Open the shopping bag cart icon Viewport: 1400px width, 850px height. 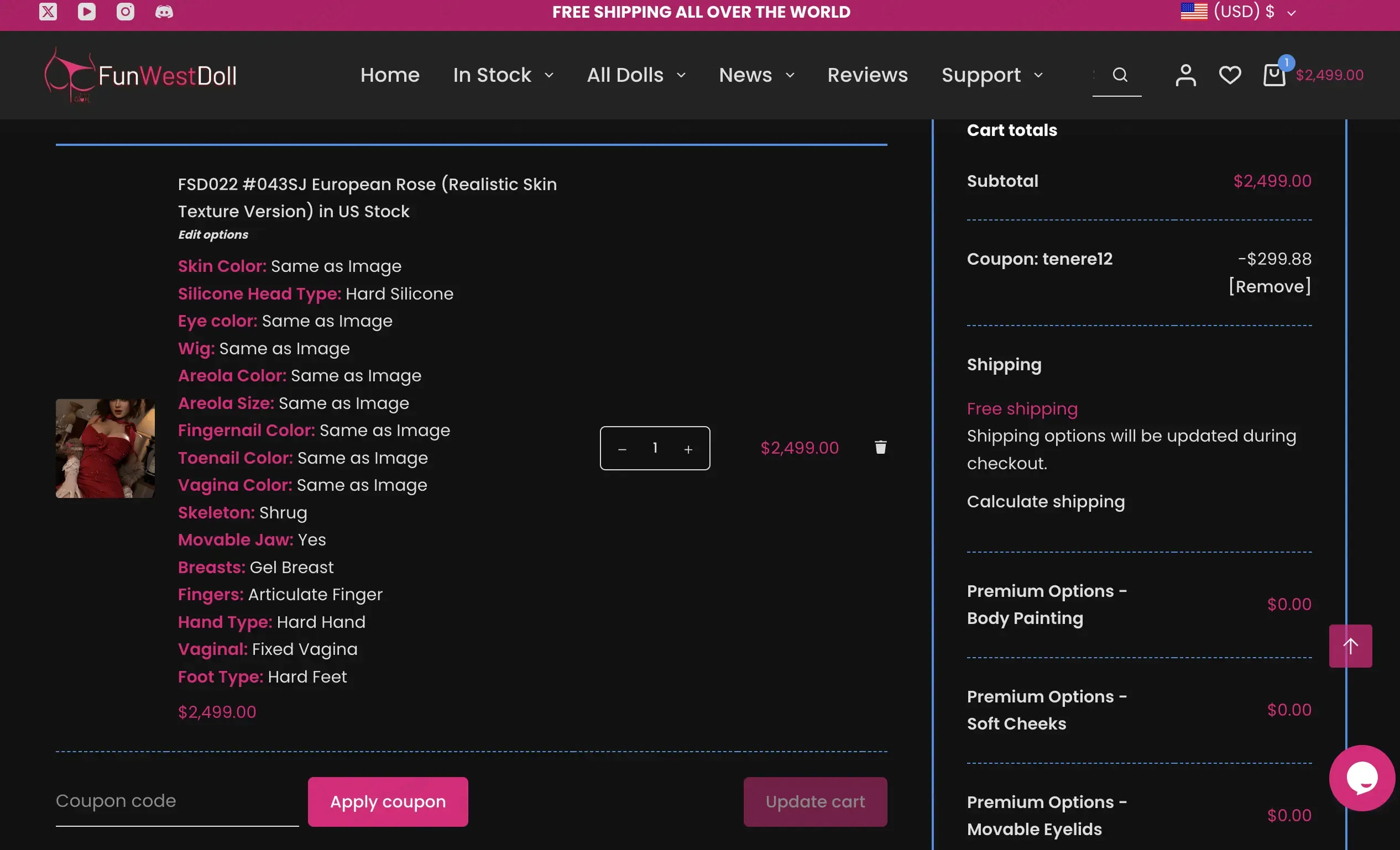click(x=1273, y=75)
